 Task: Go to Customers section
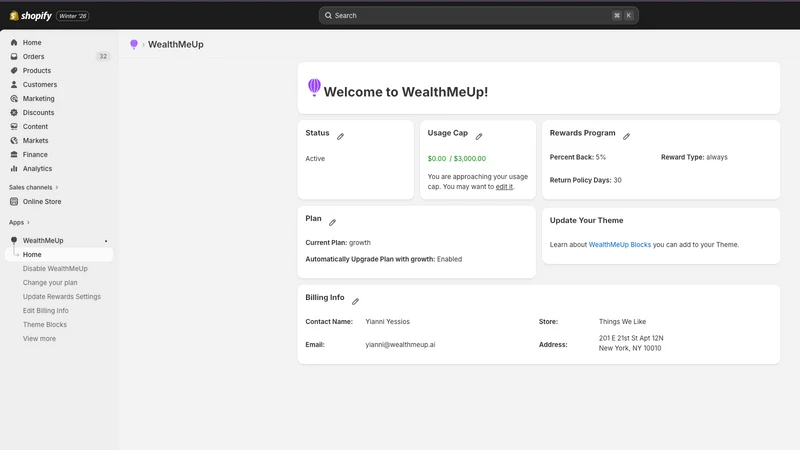click(39, 85)
